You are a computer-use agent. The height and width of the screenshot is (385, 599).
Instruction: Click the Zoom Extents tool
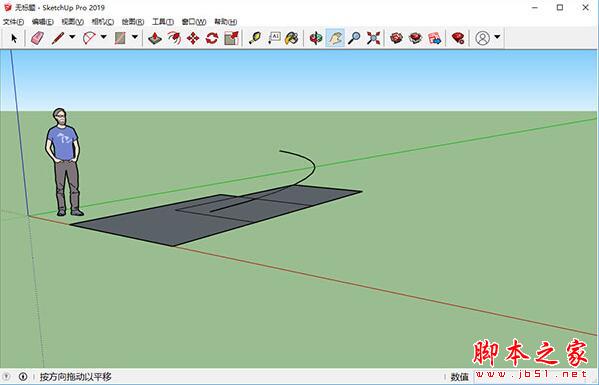[x=373, y=38]
